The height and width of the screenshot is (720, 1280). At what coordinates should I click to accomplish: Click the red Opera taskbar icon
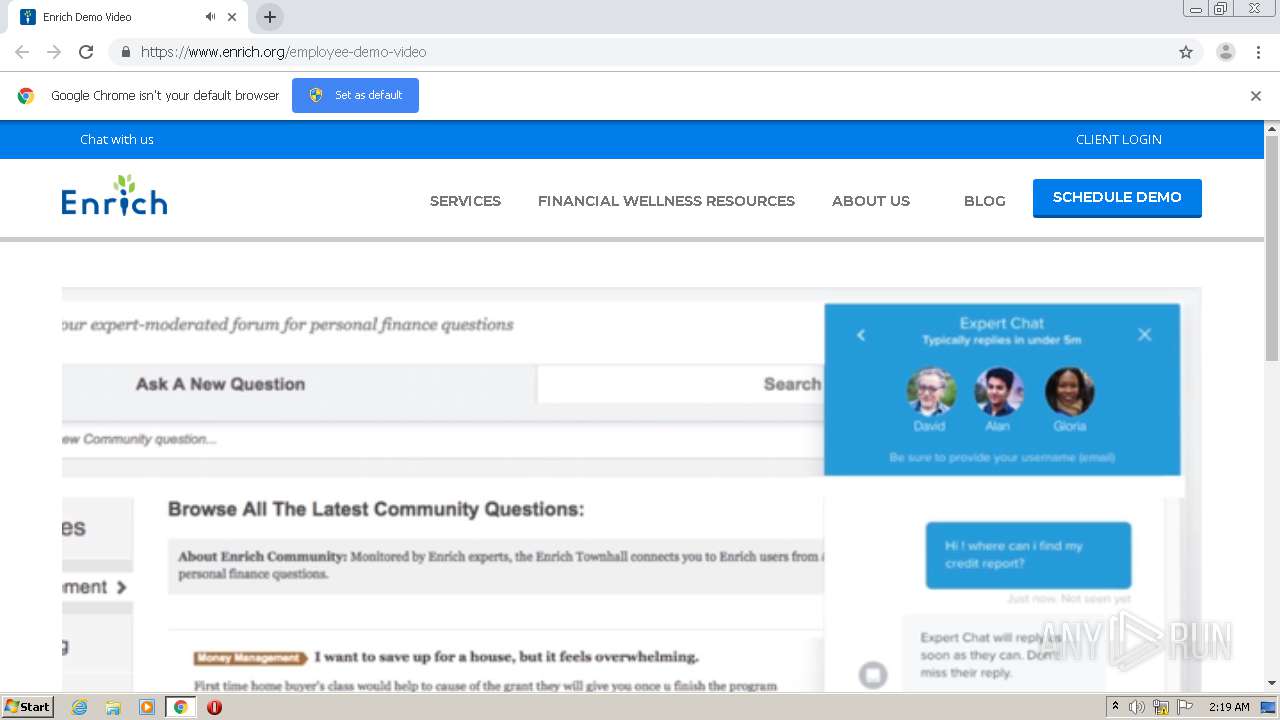tap(214, 707)
